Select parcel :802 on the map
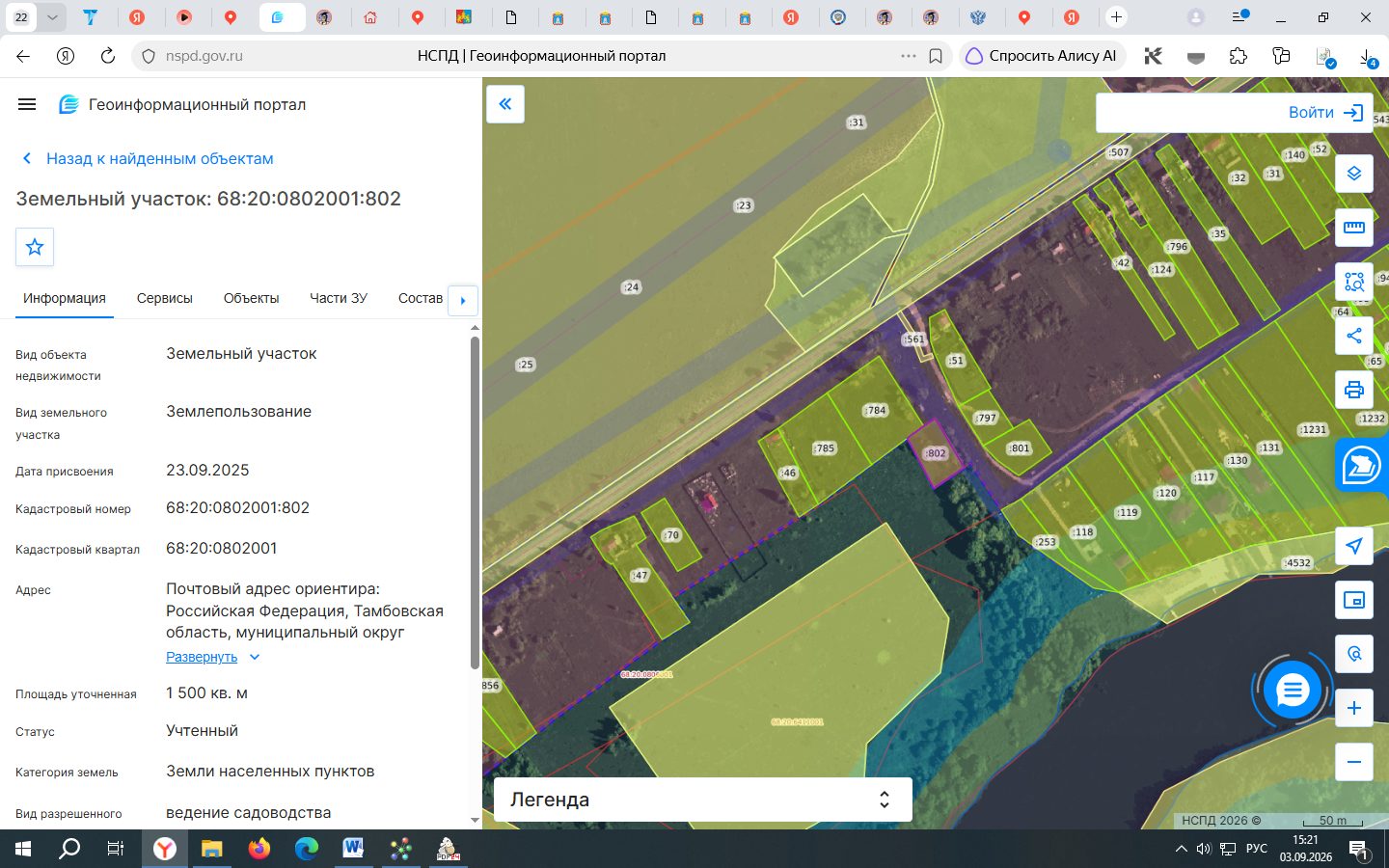Screen dimensions: 1389x868 tap(936, 452)
